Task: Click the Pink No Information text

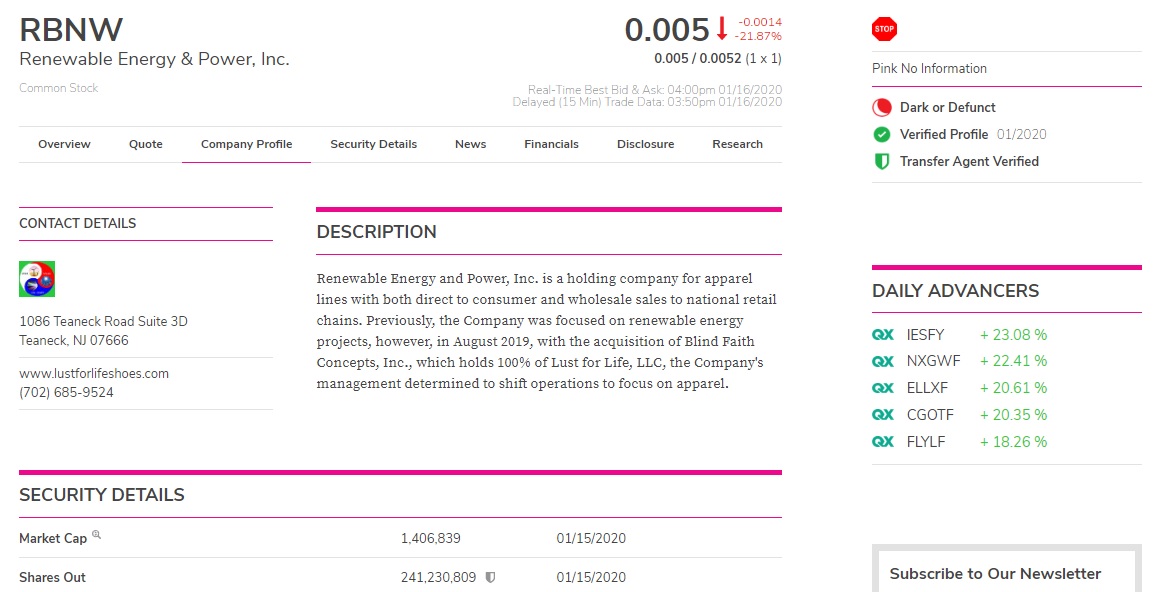Action: pos(929,68)
